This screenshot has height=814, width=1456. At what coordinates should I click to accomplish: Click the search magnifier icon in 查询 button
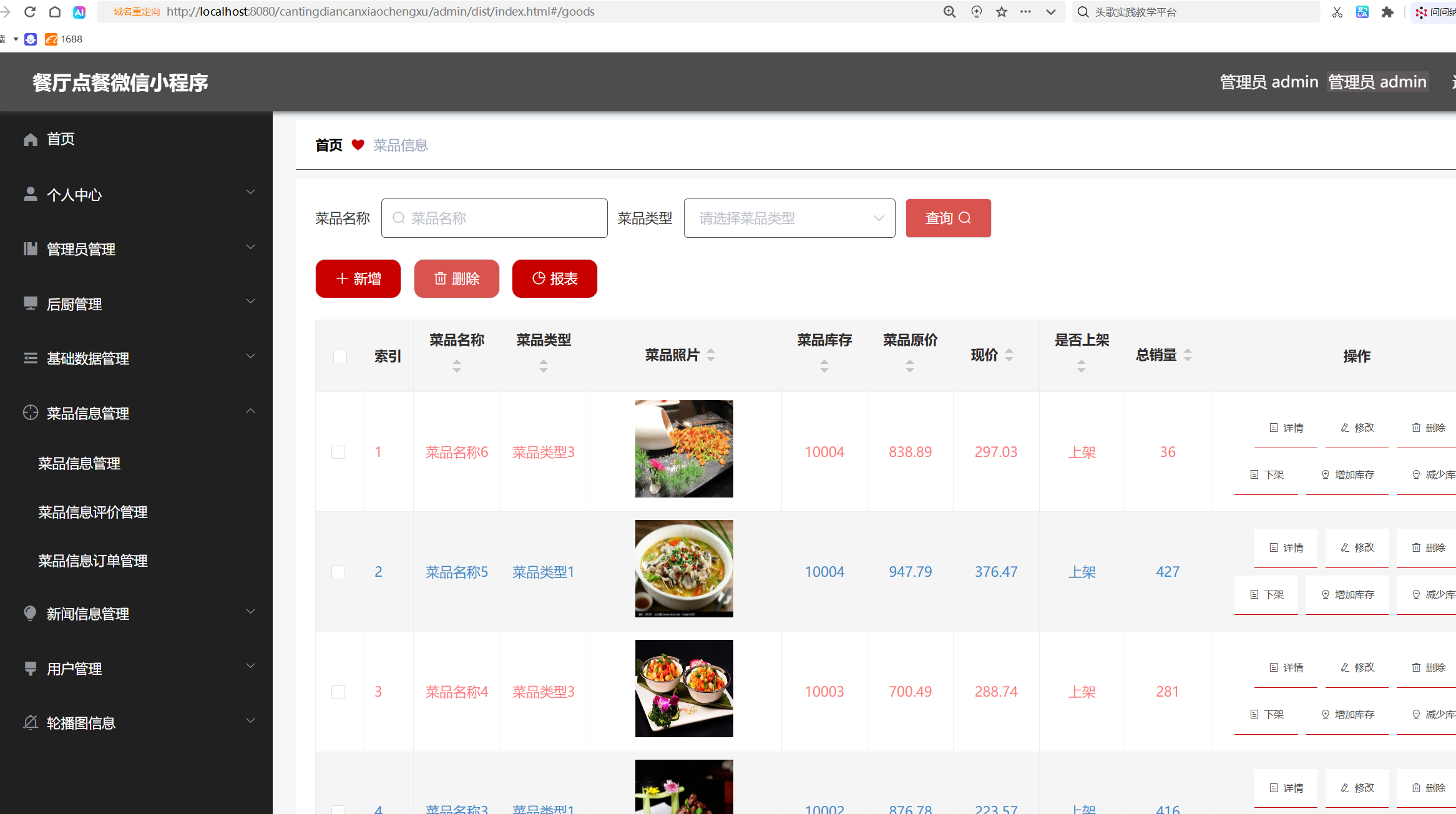tap(965, 218)
